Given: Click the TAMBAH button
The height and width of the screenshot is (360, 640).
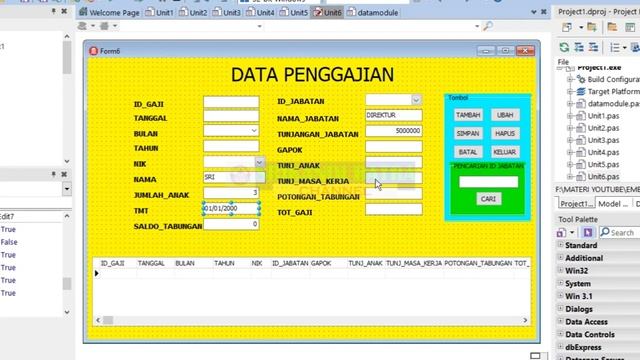Looking at the screenshot, I should (468, 115).
